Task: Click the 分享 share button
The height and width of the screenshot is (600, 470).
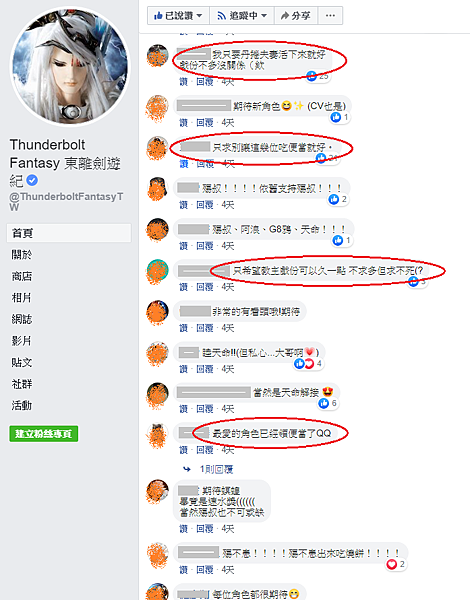Action: [x=295, y=16]
